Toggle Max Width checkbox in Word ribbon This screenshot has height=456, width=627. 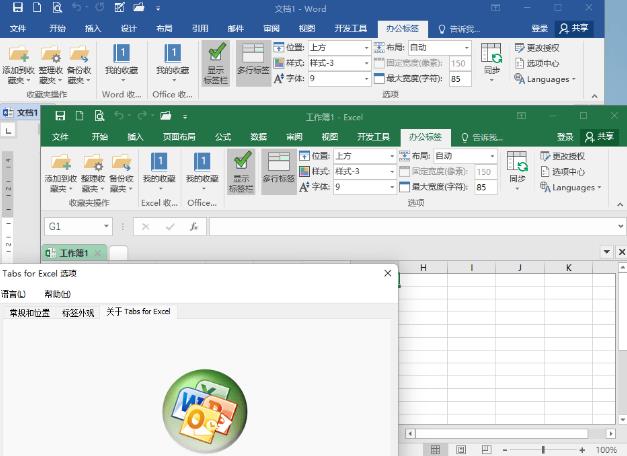(379, 78)
